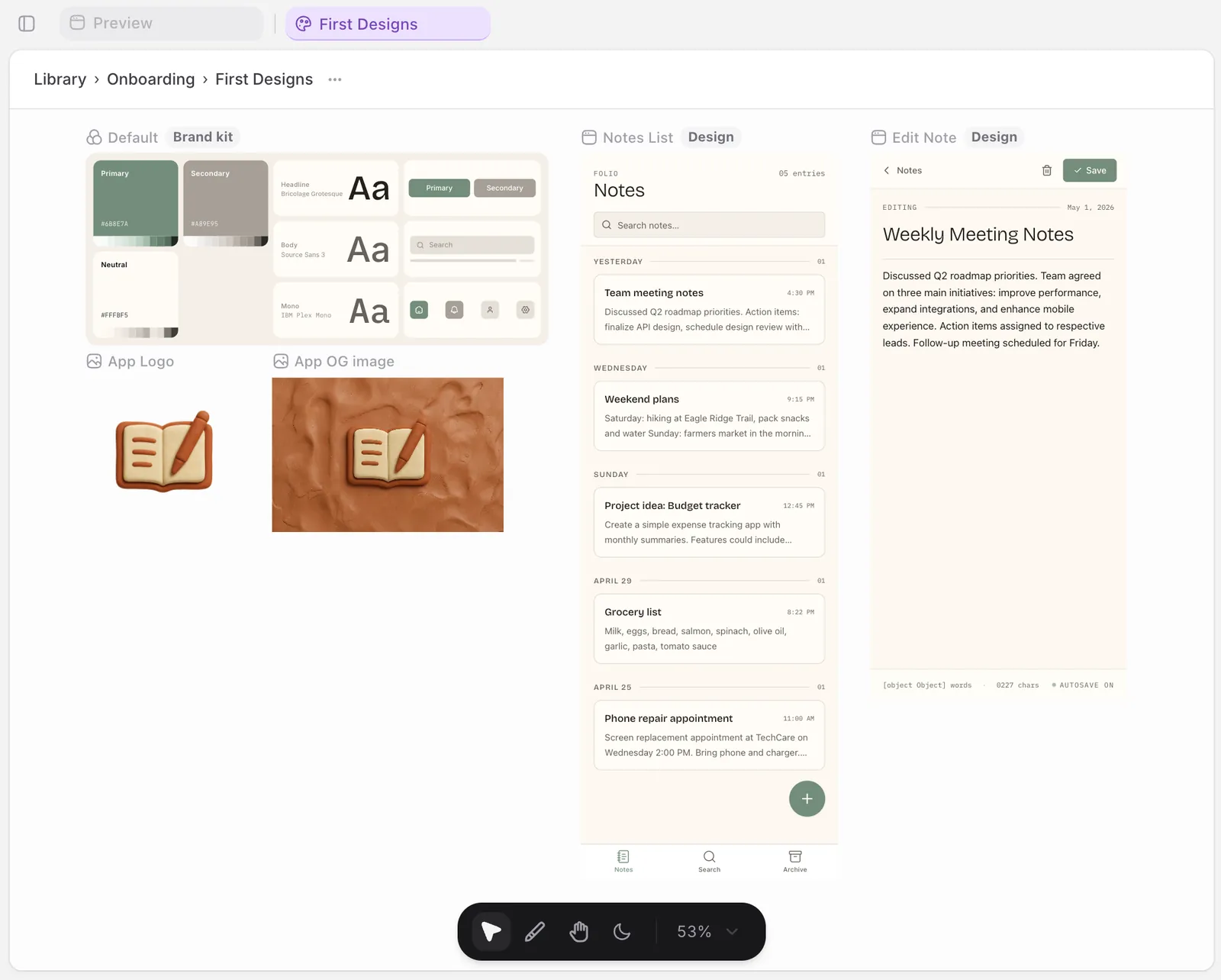The width and height of the screenshot is (1221, 980).
Task: Click the Weekly Meeting Notes title
Action: pos(978,234)
